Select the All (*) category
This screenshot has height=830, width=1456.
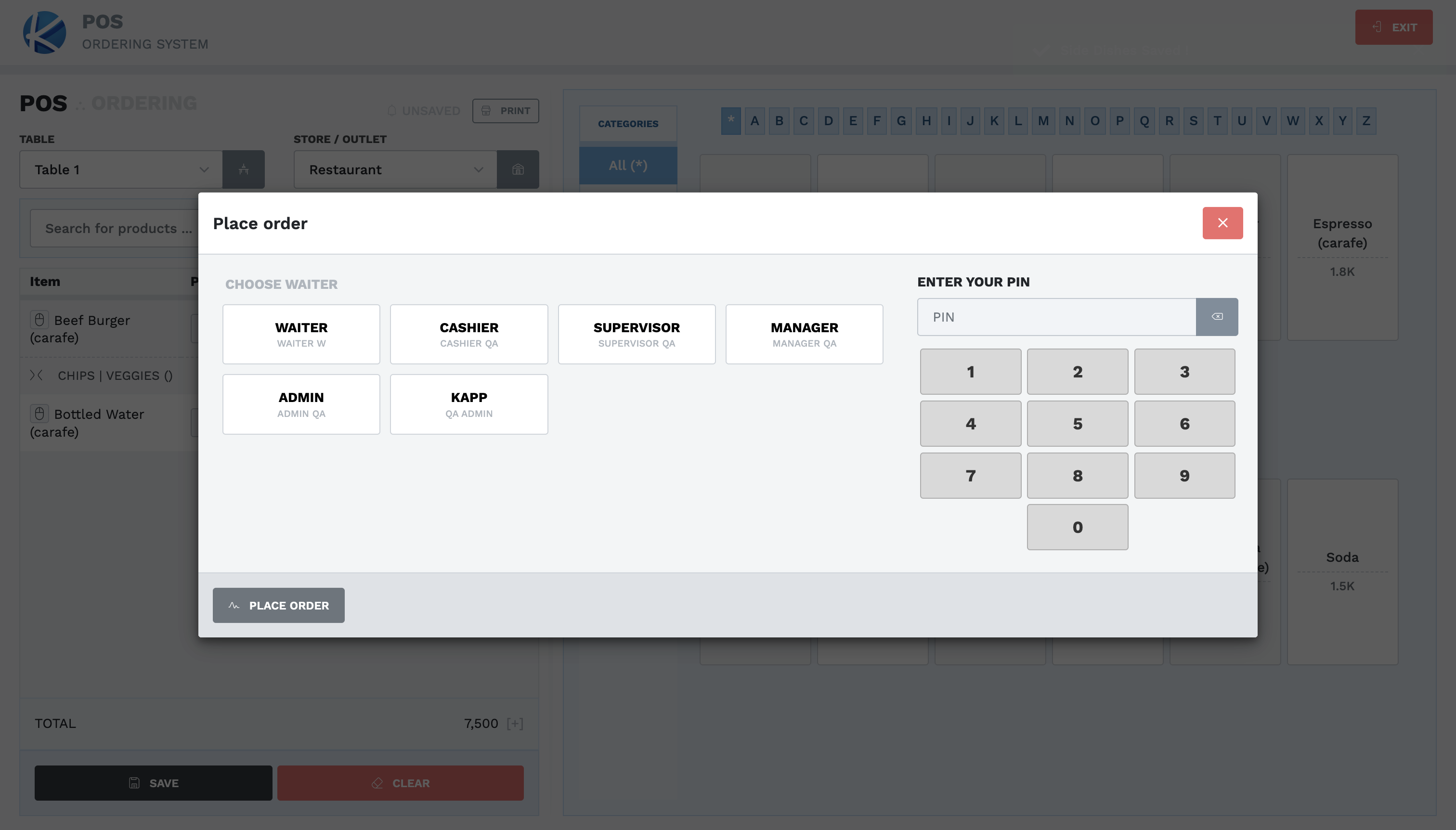628,165
